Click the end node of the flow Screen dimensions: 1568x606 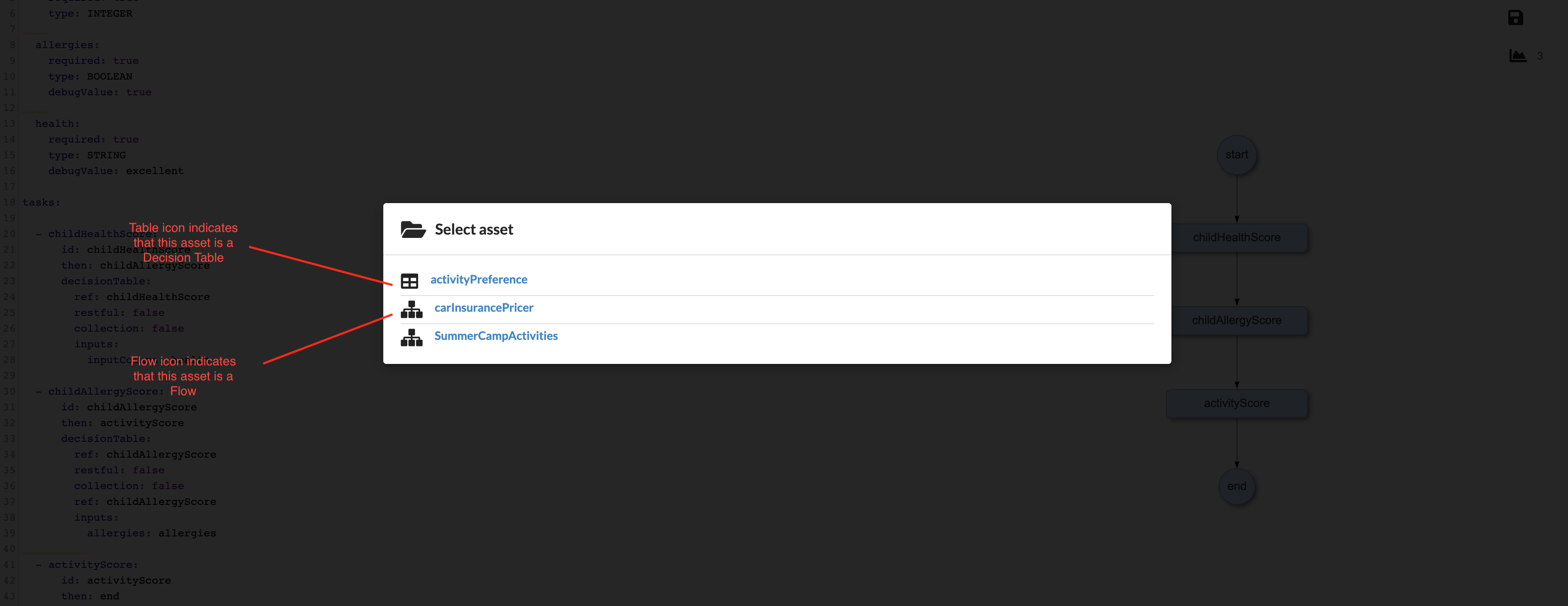click(x=1236, y=486)
